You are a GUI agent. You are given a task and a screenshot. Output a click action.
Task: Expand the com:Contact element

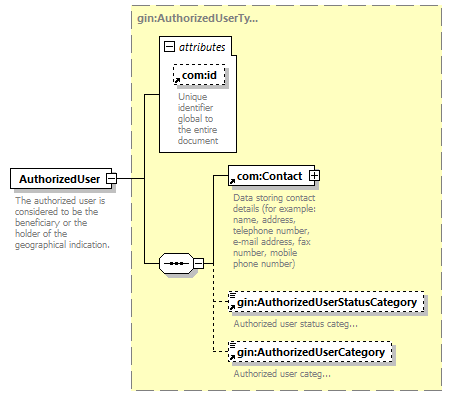[x=314, y=176]
